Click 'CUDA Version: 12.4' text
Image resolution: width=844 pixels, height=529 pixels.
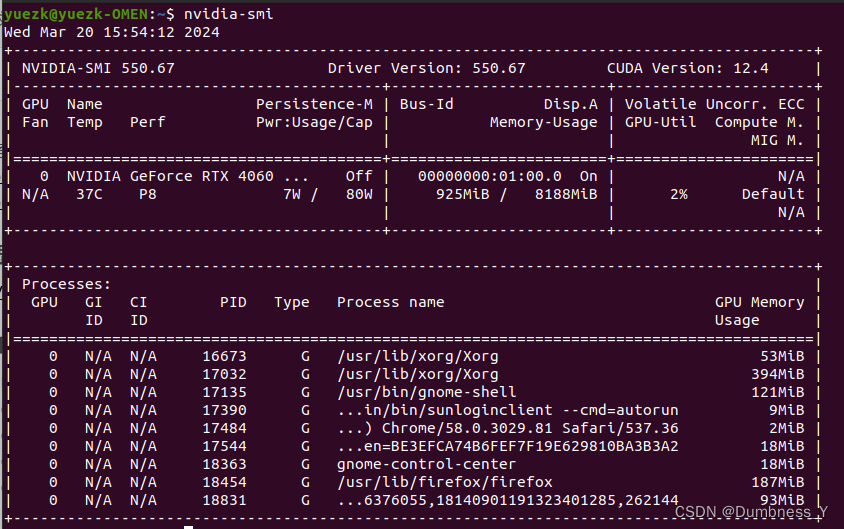(x=687, y=68)
